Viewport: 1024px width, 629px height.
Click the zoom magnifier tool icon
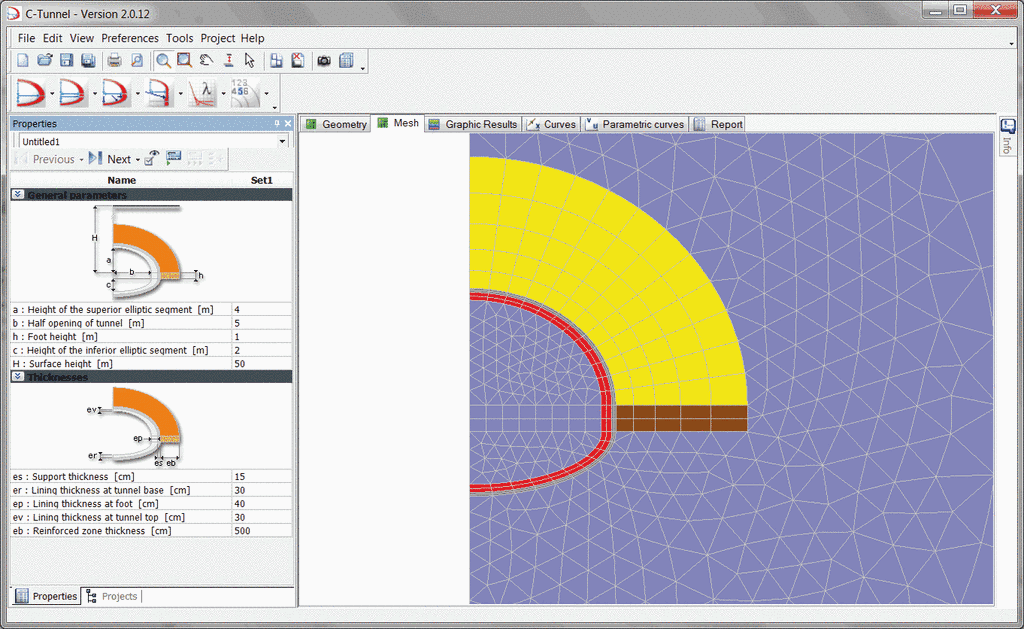coord(163,61)
